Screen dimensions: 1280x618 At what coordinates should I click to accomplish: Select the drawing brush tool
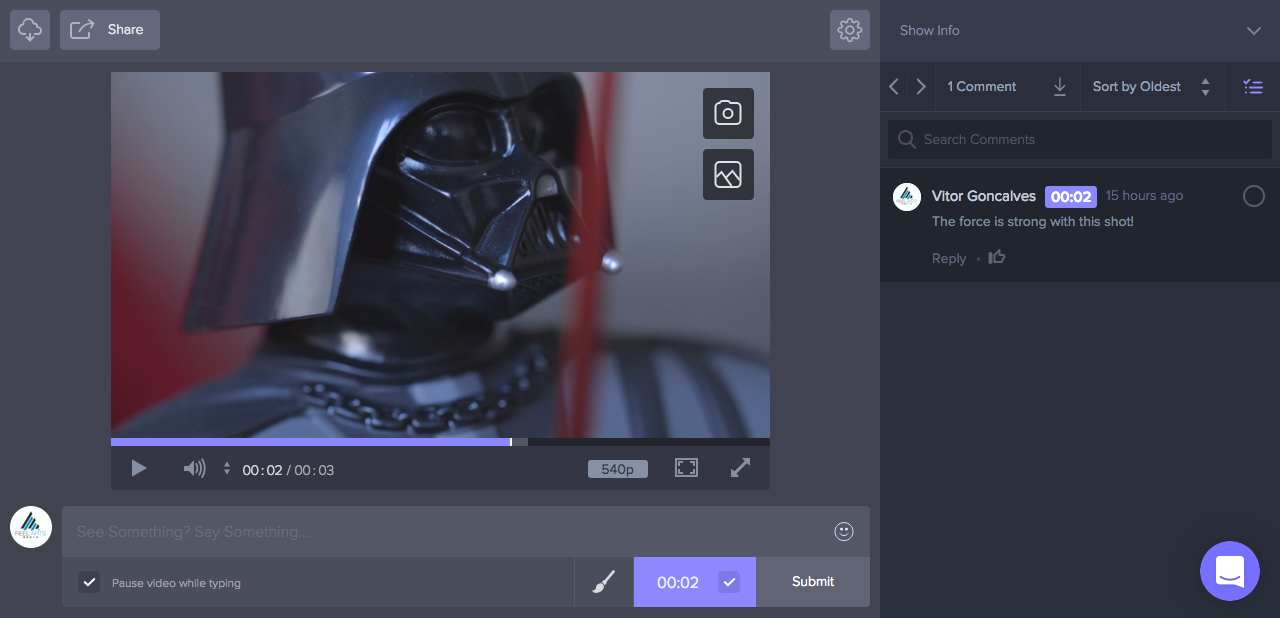tap(604, 582)
